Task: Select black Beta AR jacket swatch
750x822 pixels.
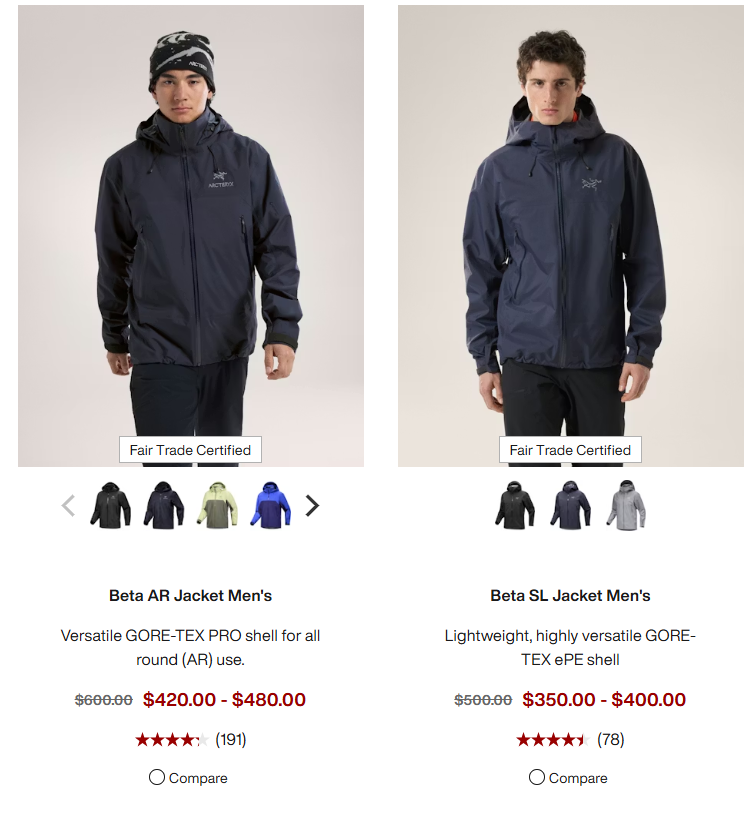Action: [x=110, y=505]
